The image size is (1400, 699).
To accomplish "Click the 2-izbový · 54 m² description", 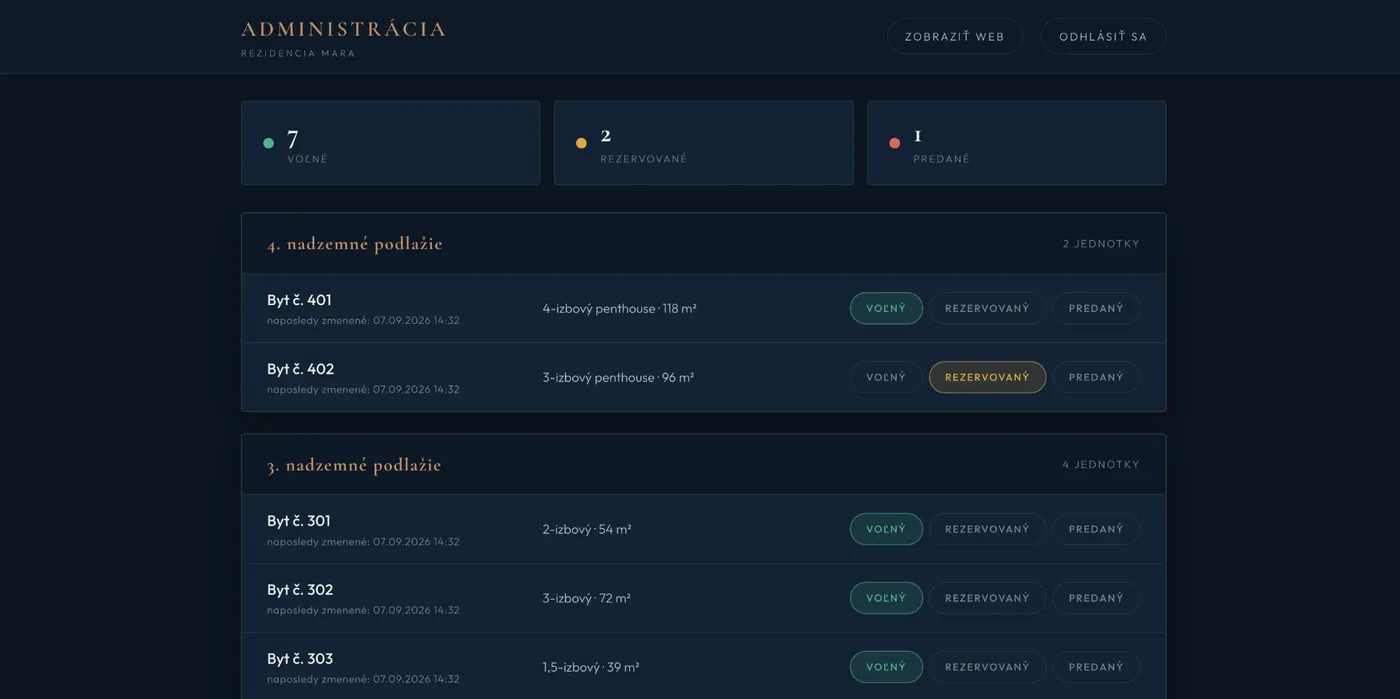I will [587, 530].
